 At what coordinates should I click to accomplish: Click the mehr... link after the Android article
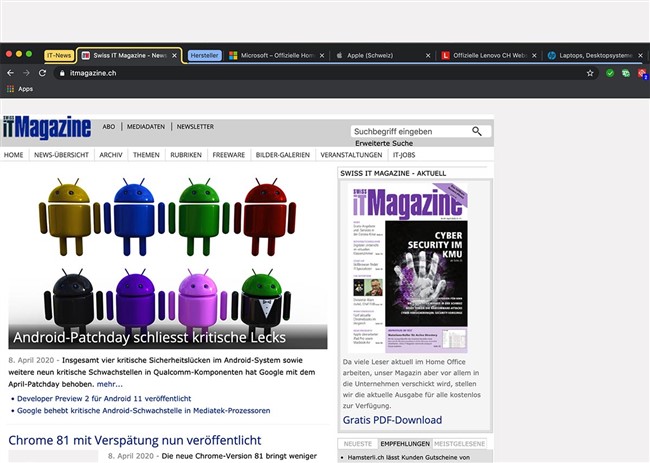[109, 384]
